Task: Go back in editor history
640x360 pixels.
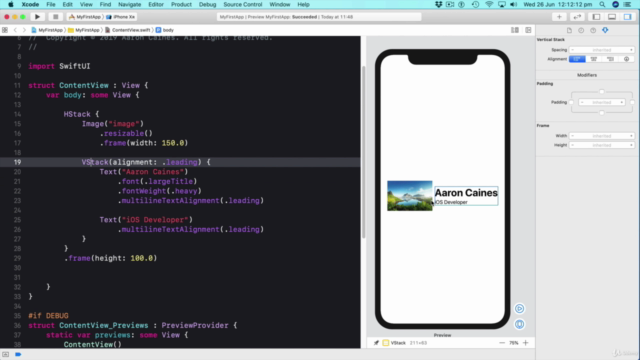Action: click(15, 30)
